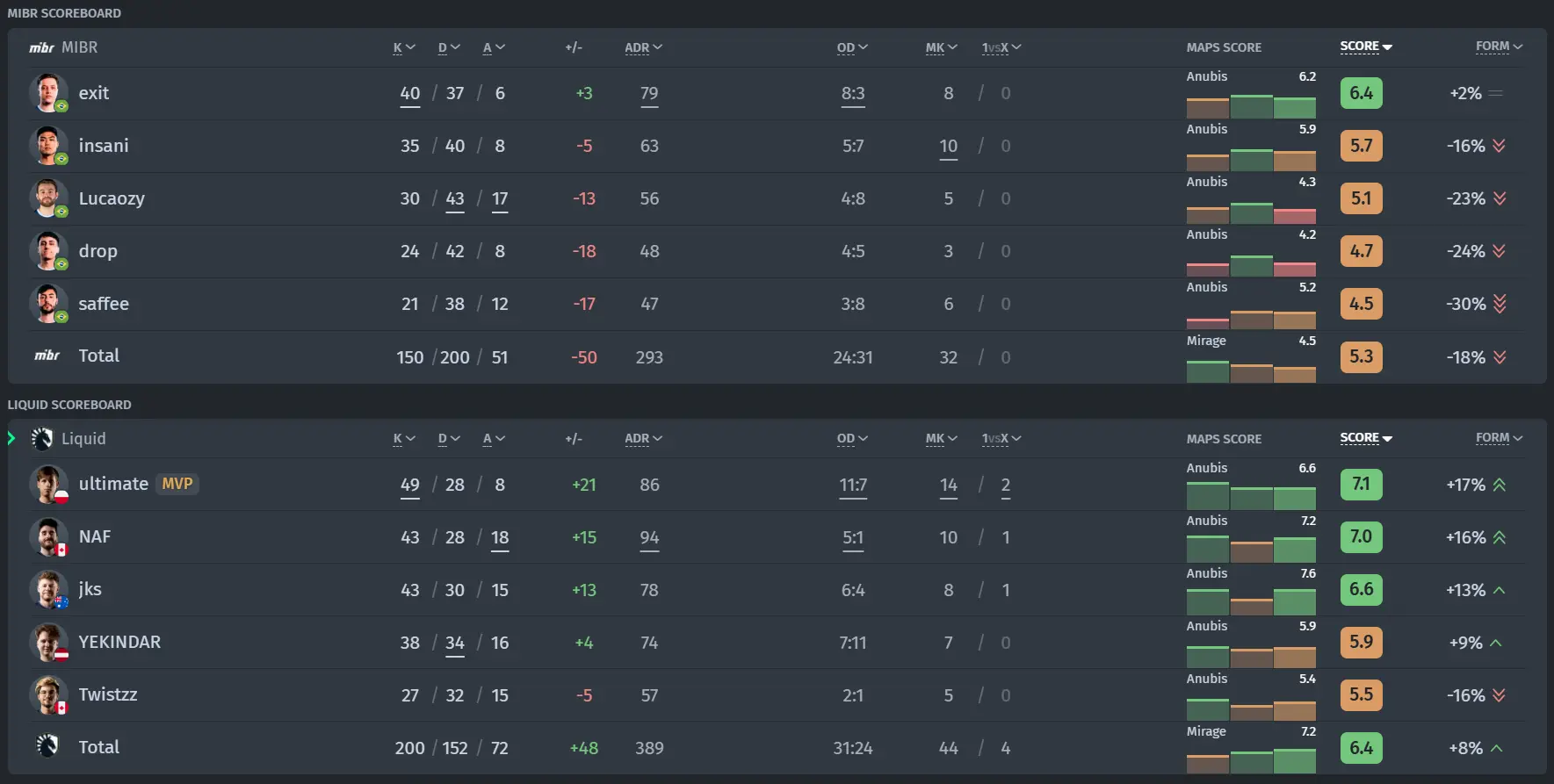The image size is (1554, 784).
Task: Click MIBR Total Mirage map score bars
Action: point(1251,370)
